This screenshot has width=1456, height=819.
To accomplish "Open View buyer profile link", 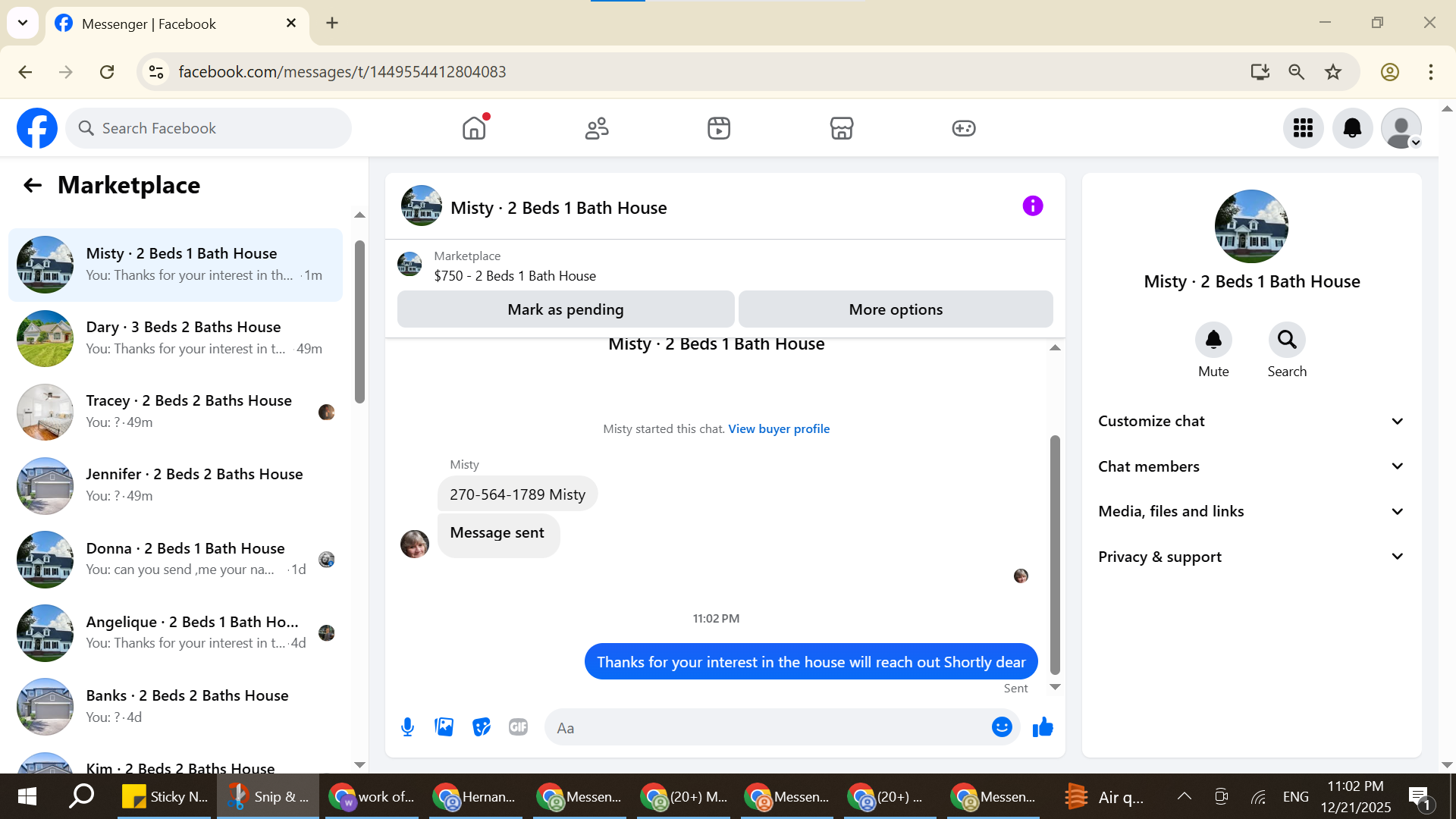I will 779,429.
